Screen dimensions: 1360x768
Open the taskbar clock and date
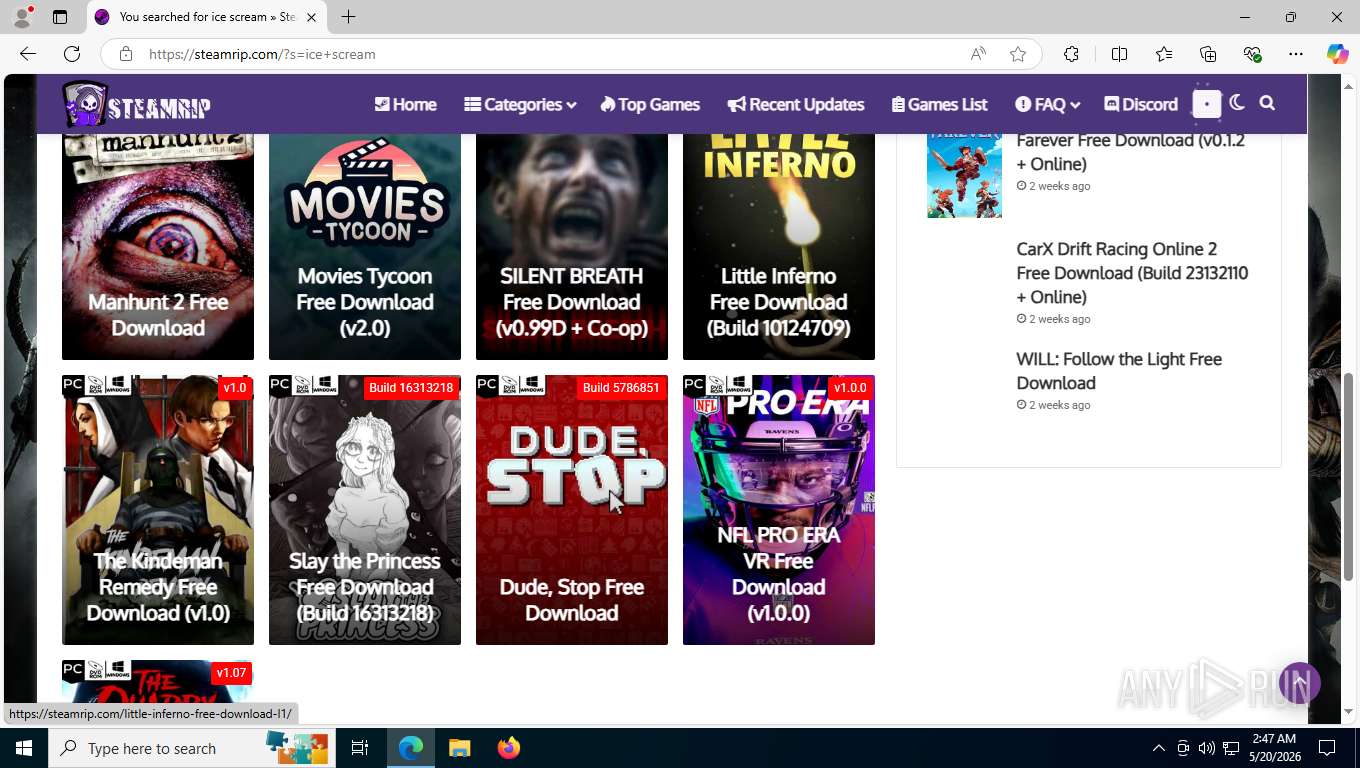[x=1274, y=748]
